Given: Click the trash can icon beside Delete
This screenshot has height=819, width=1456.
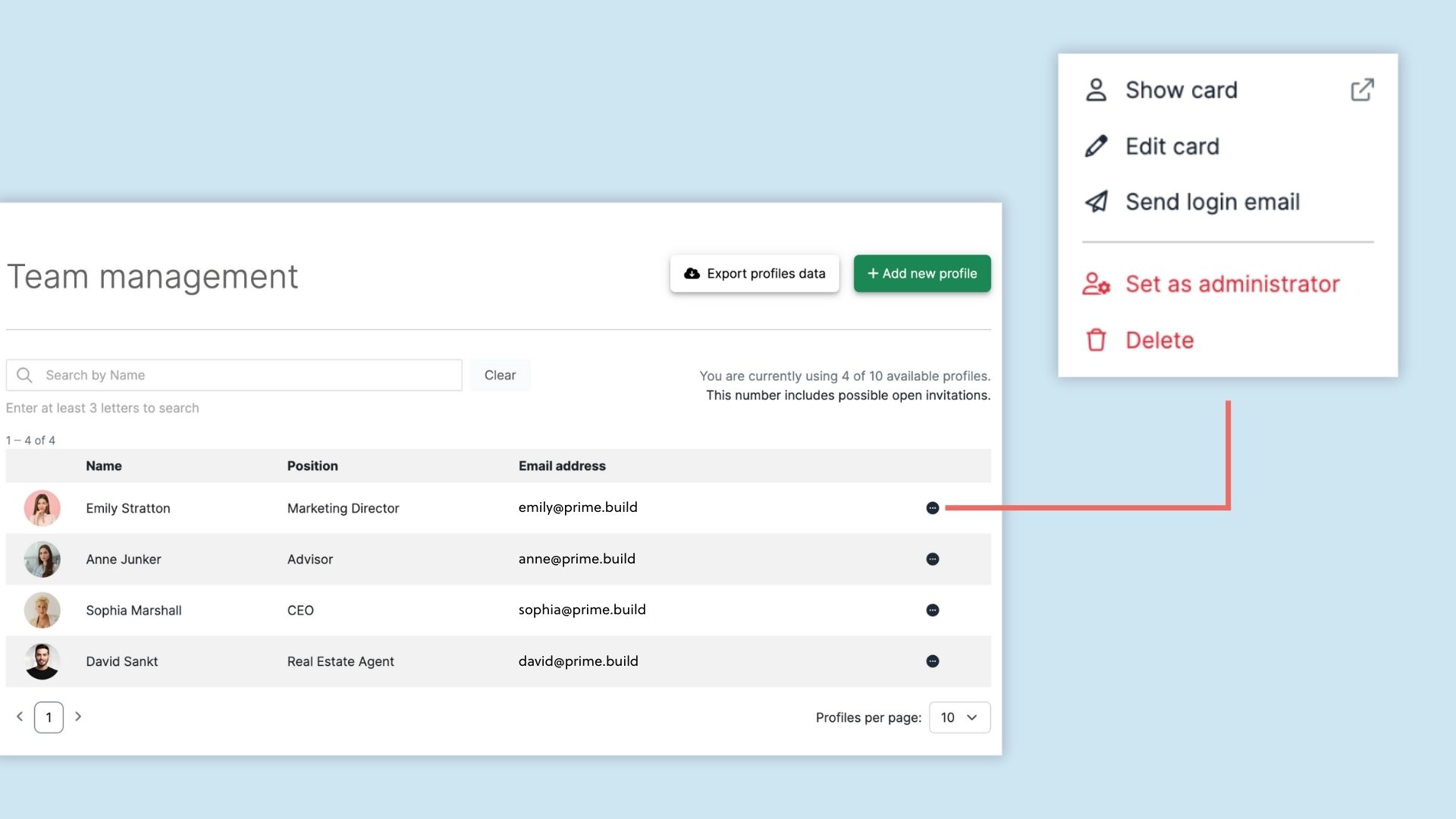Looking at the screenshot, I should click(1097, 340).
